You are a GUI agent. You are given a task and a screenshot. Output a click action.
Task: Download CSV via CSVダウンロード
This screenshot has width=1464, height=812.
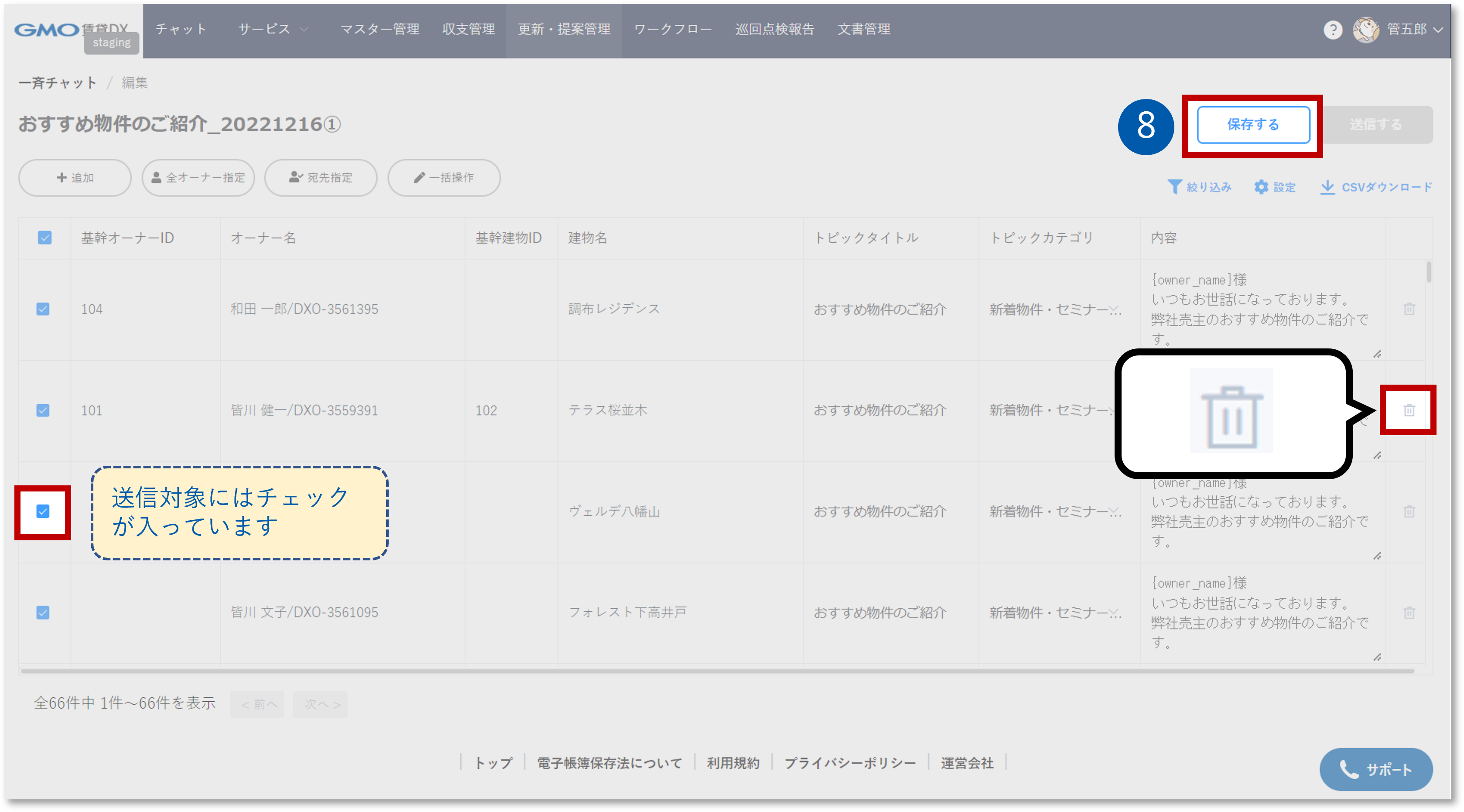(x=1375, y=187)
